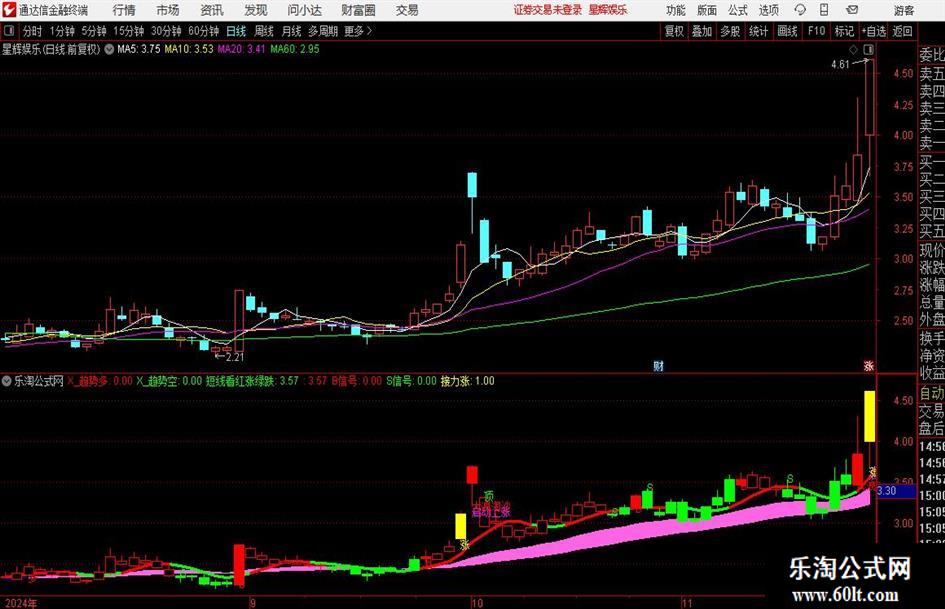The width and height of the screenshot is (945, 609).
Task: Open the 资讯 menu
Action: point(212,10)
